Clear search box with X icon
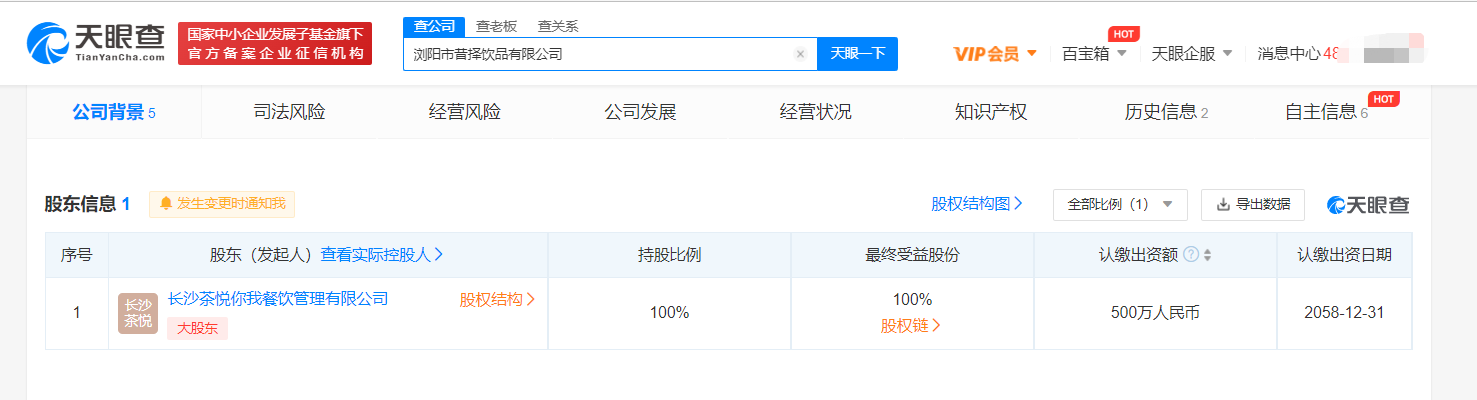The height and width of the screenshot is (400, 1477). click(x=800, y=54)
